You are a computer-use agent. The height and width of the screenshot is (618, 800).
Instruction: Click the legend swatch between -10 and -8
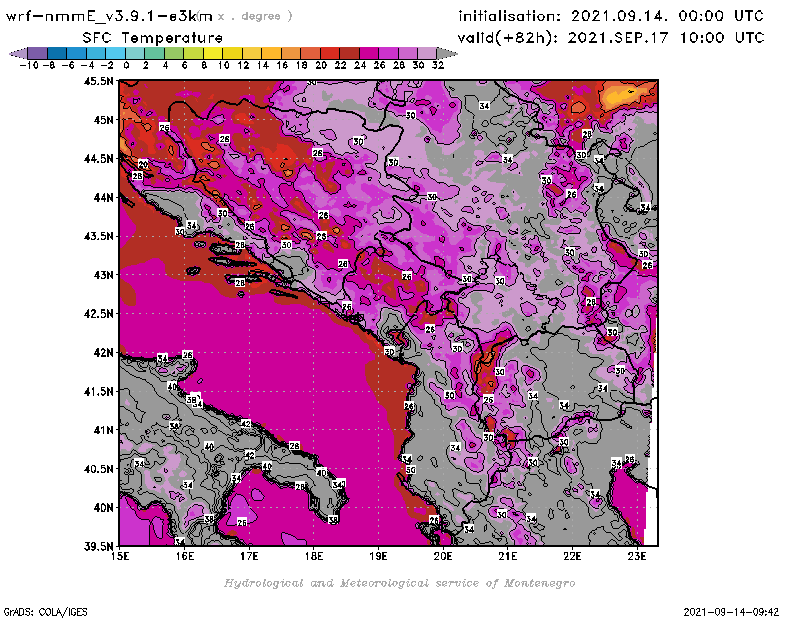38,53
